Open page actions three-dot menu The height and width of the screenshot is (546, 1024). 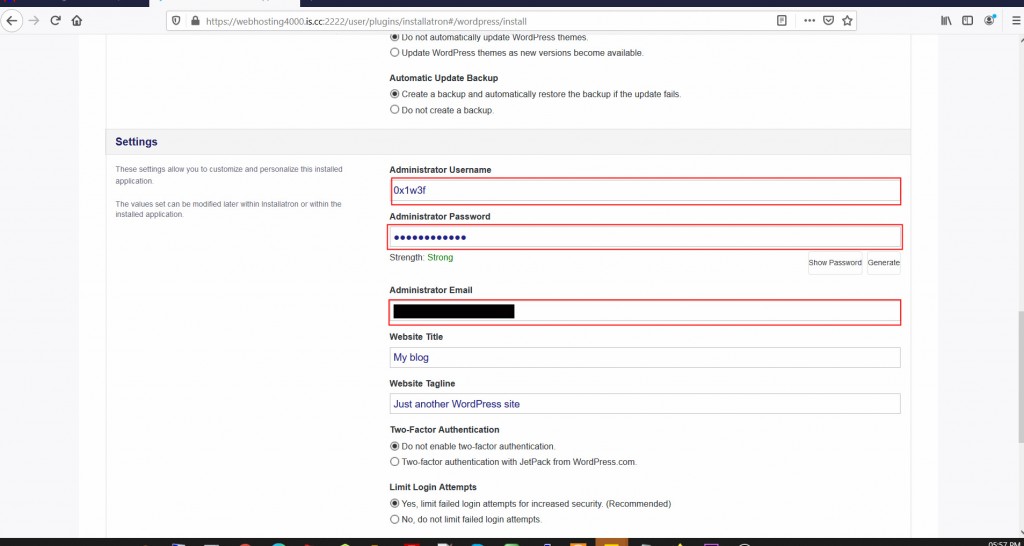(x=810, y=21)
